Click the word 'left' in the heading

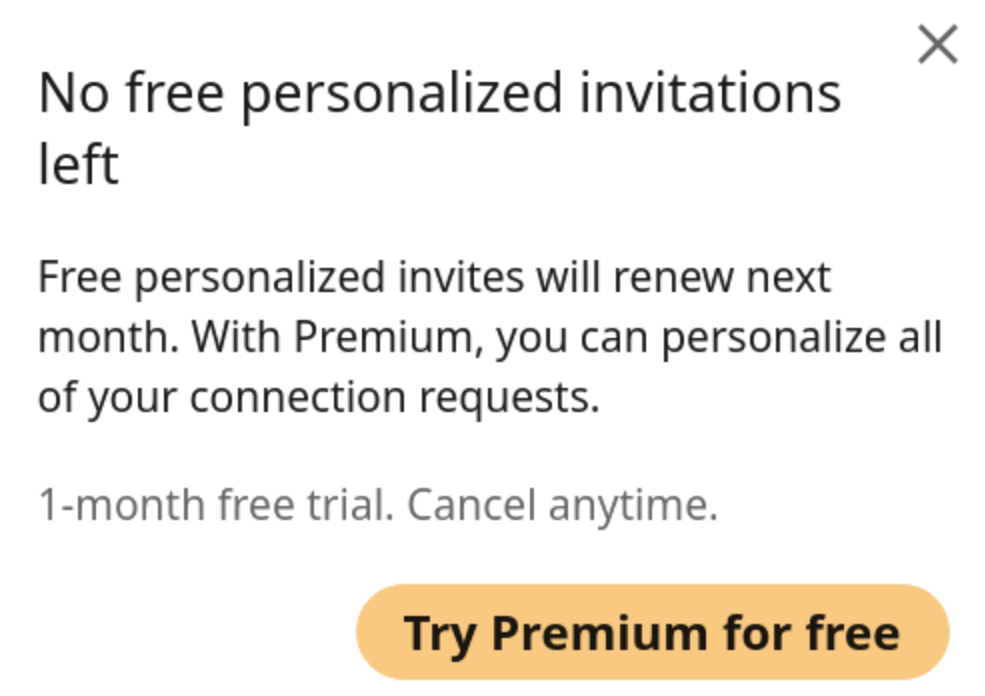pos(78,164)
